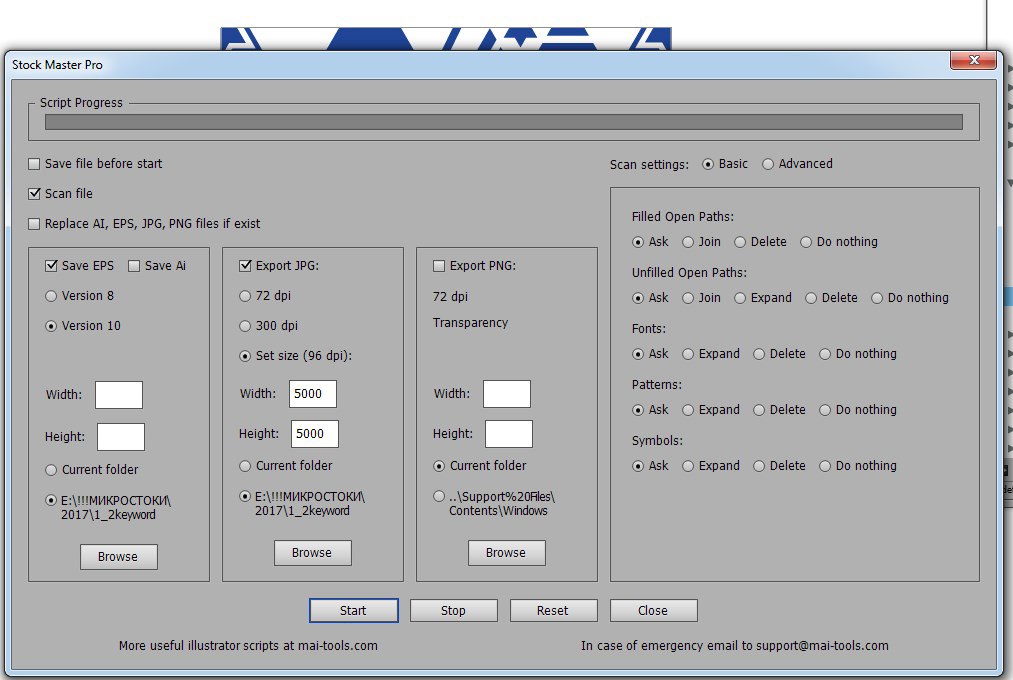Screen dimensions: 1013x680
Task: Stop the running script
Action: coord(454,610)
